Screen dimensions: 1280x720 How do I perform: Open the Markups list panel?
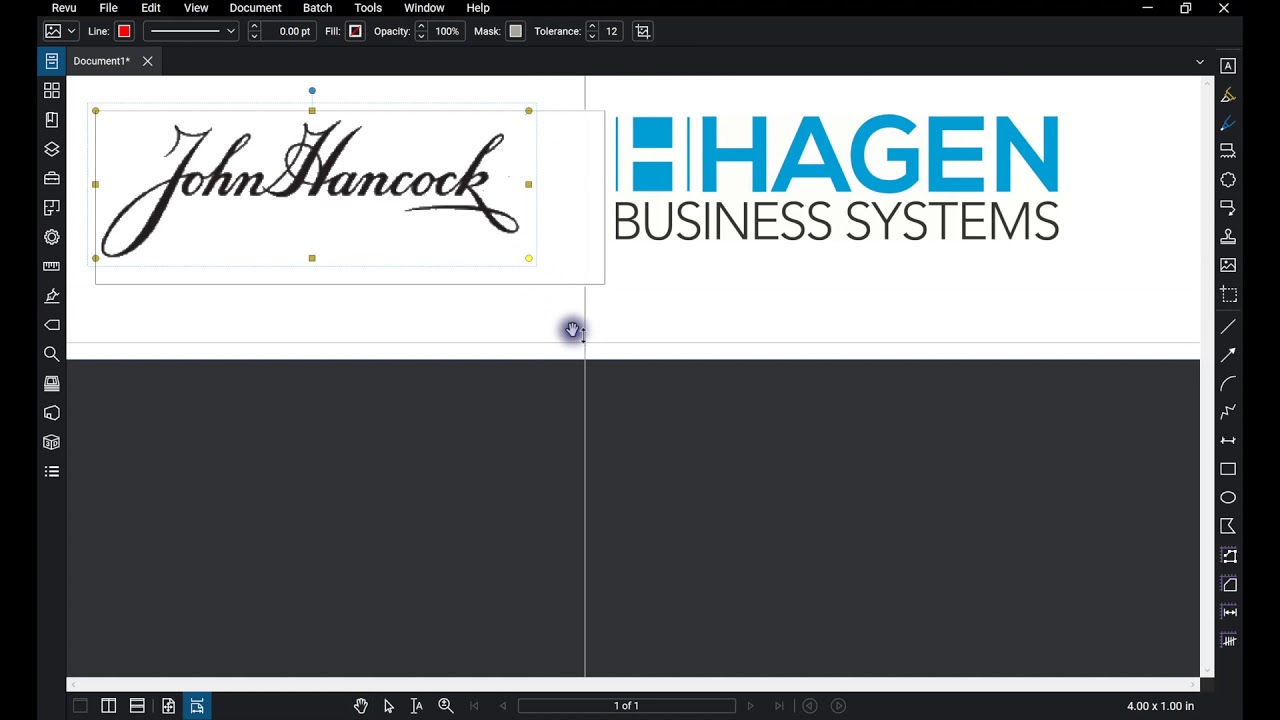point(52,471)
